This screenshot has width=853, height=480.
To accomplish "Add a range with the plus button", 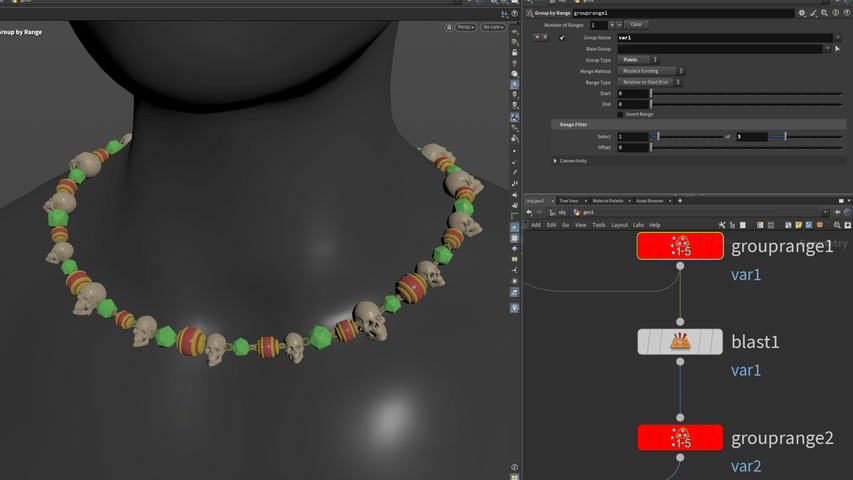I will [x=611, y=24].
